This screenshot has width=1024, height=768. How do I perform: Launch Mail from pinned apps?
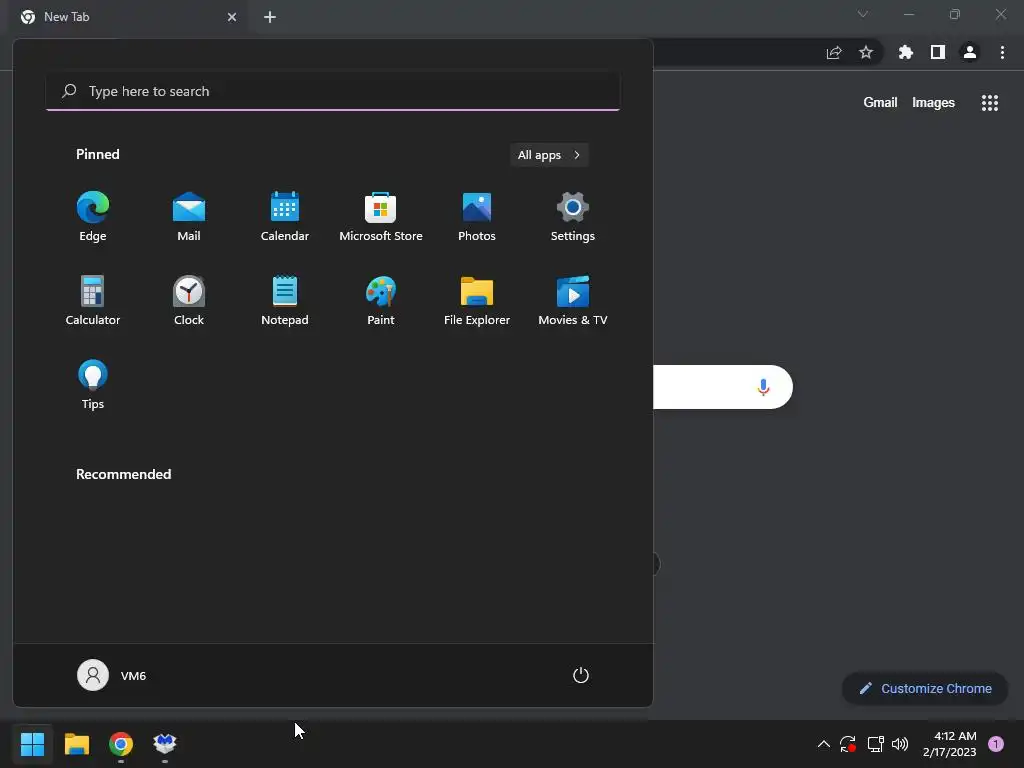click(x=189, y=217)
